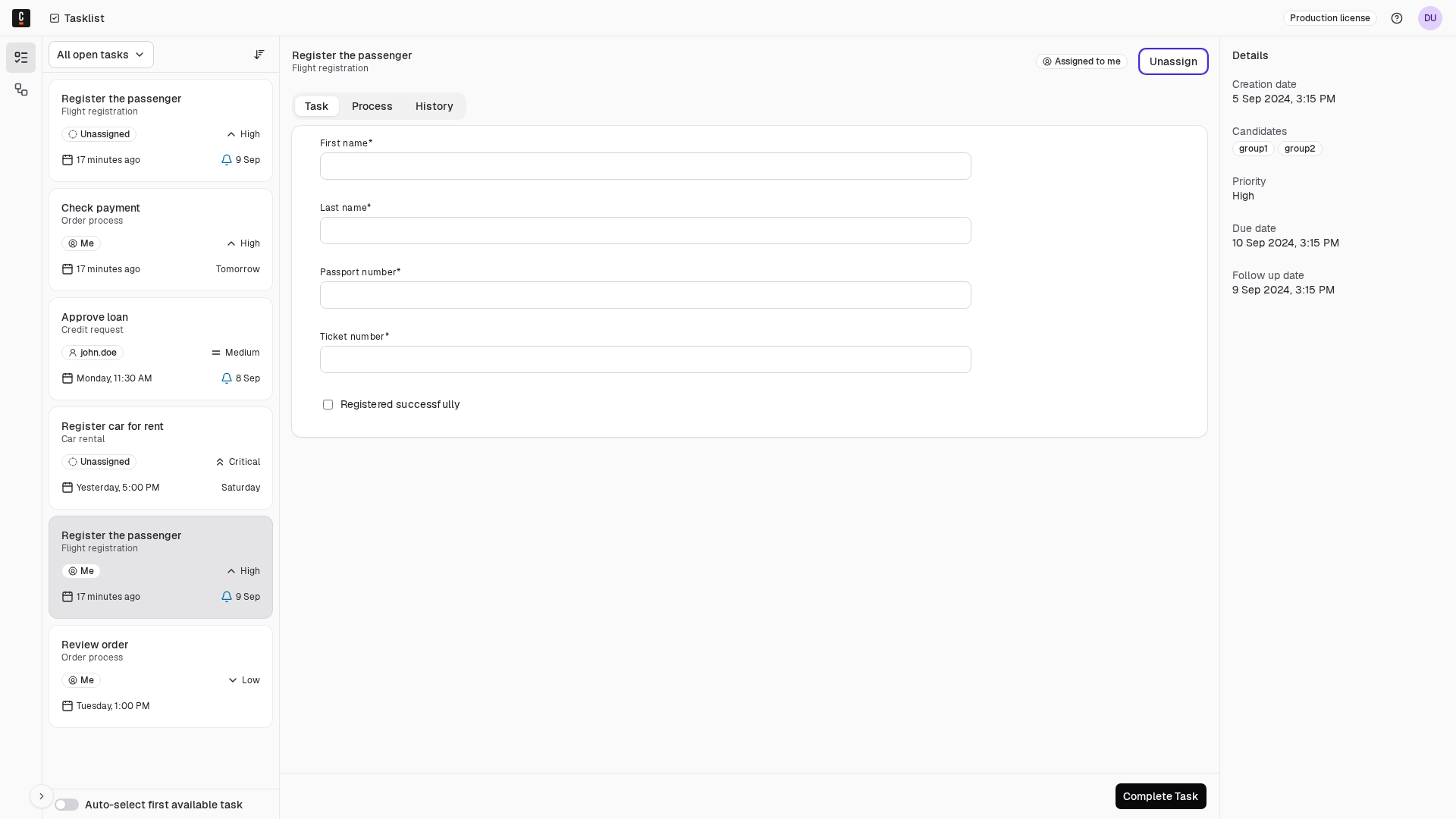The width and height of the screenshot is (1456, 819).
Task: Switch to the History tab
Action: 435,106
